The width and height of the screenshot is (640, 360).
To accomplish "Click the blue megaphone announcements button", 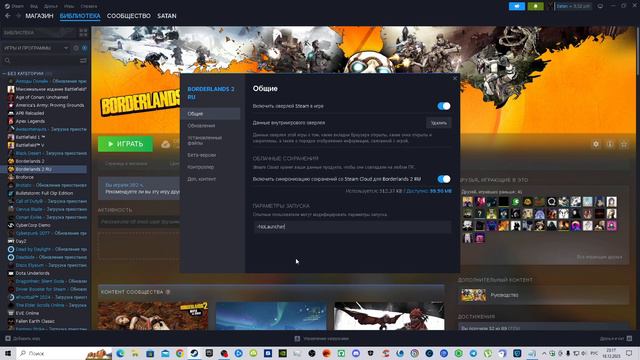I will (517, 6).
